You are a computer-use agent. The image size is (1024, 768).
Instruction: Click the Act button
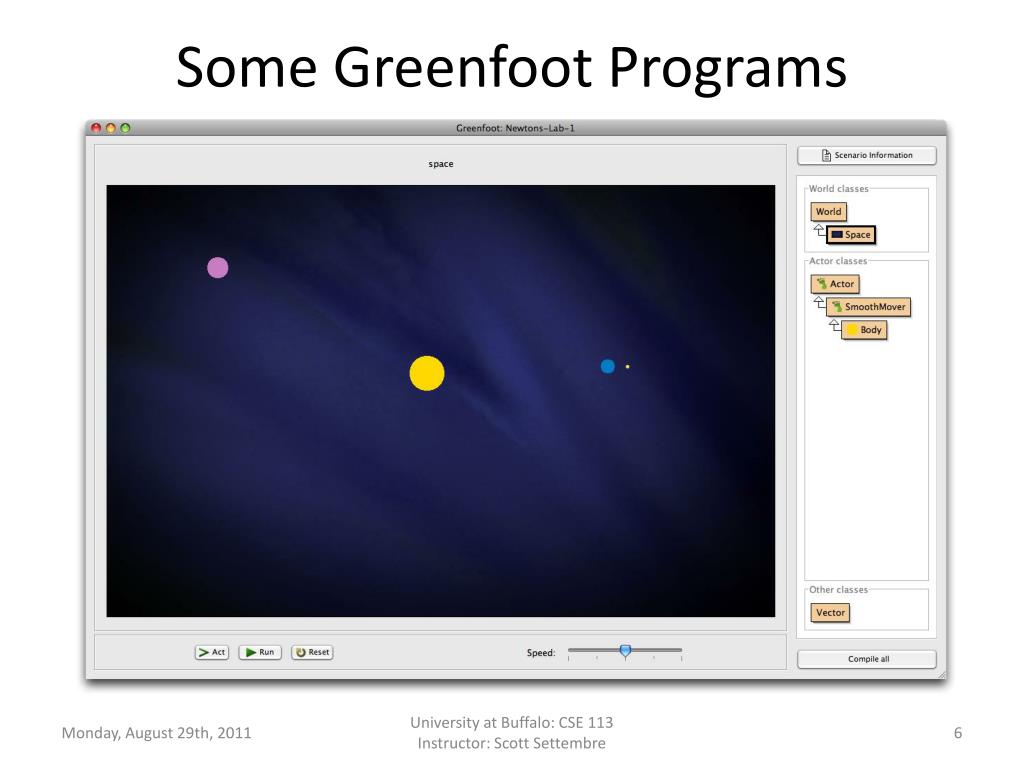point(212,652)
